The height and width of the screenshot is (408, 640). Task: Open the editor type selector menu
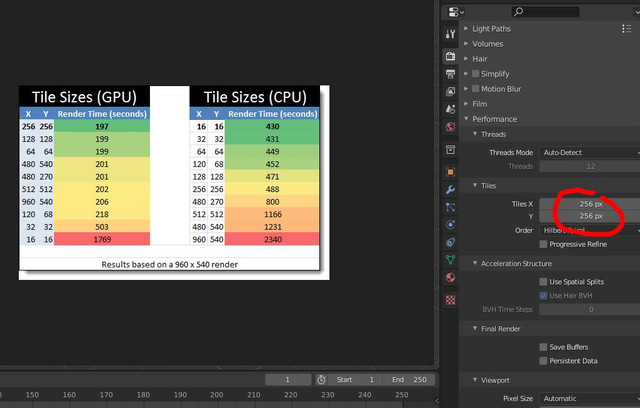[456, 12]
